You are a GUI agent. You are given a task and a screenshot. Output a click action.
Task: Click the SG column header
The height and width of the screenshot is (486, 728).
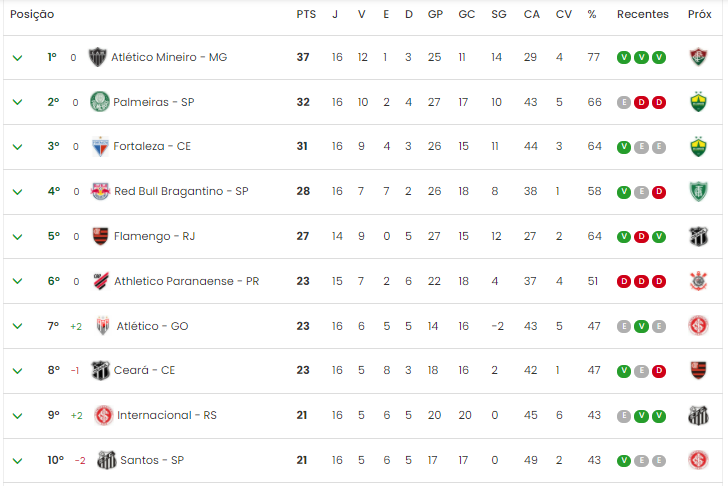[499, 14]
